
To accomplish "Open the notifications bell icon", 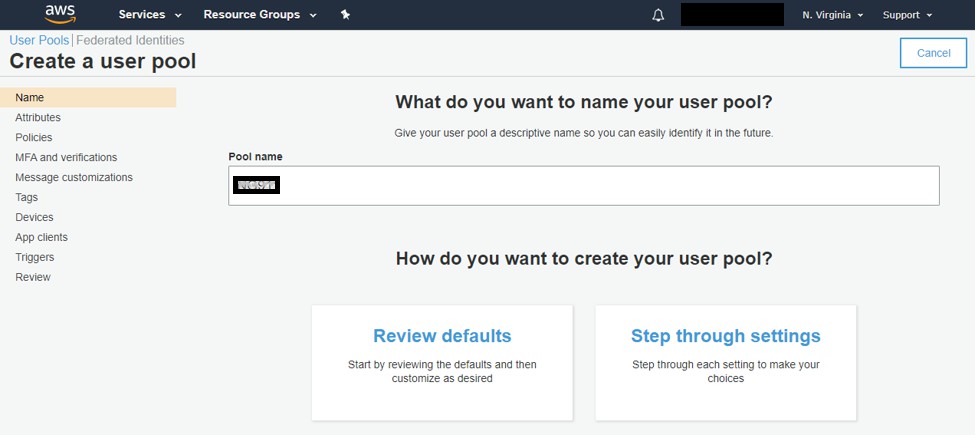I will coord(658,15).
